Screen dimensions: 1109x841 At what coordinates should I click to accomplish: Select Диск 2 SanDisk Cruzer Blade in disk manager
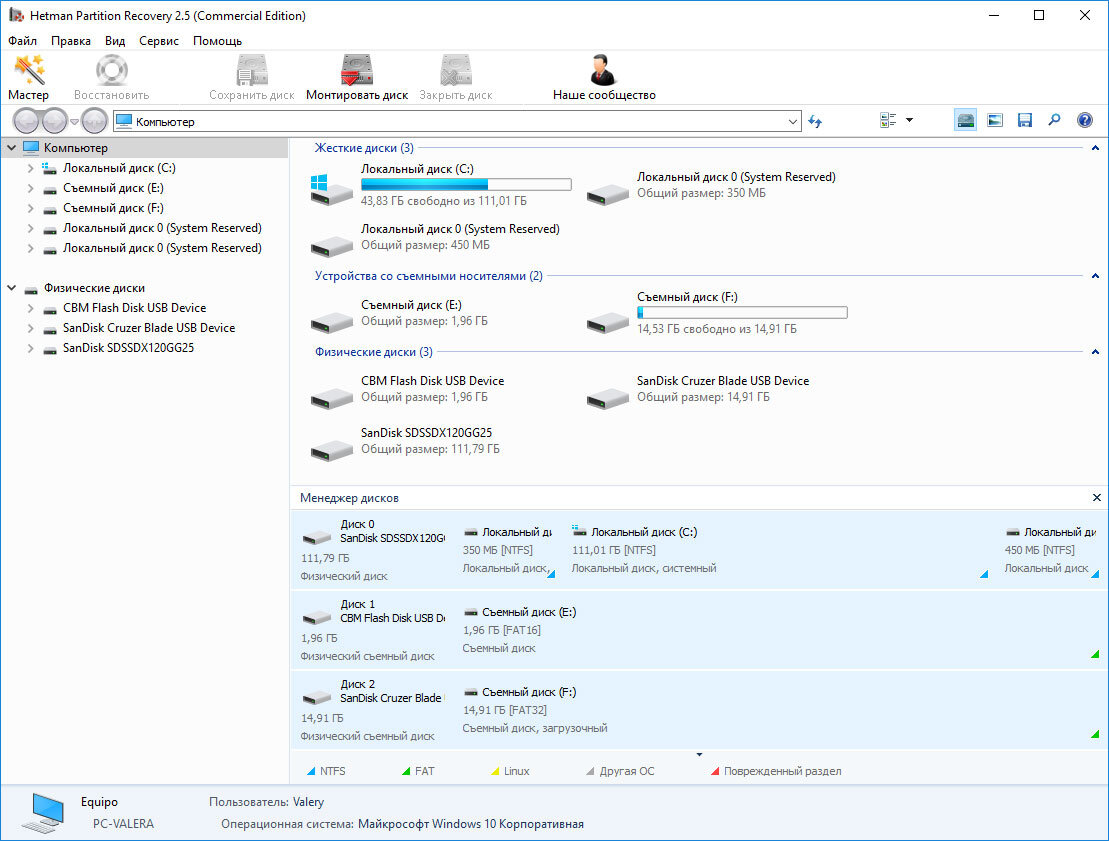tap(372, 710)
